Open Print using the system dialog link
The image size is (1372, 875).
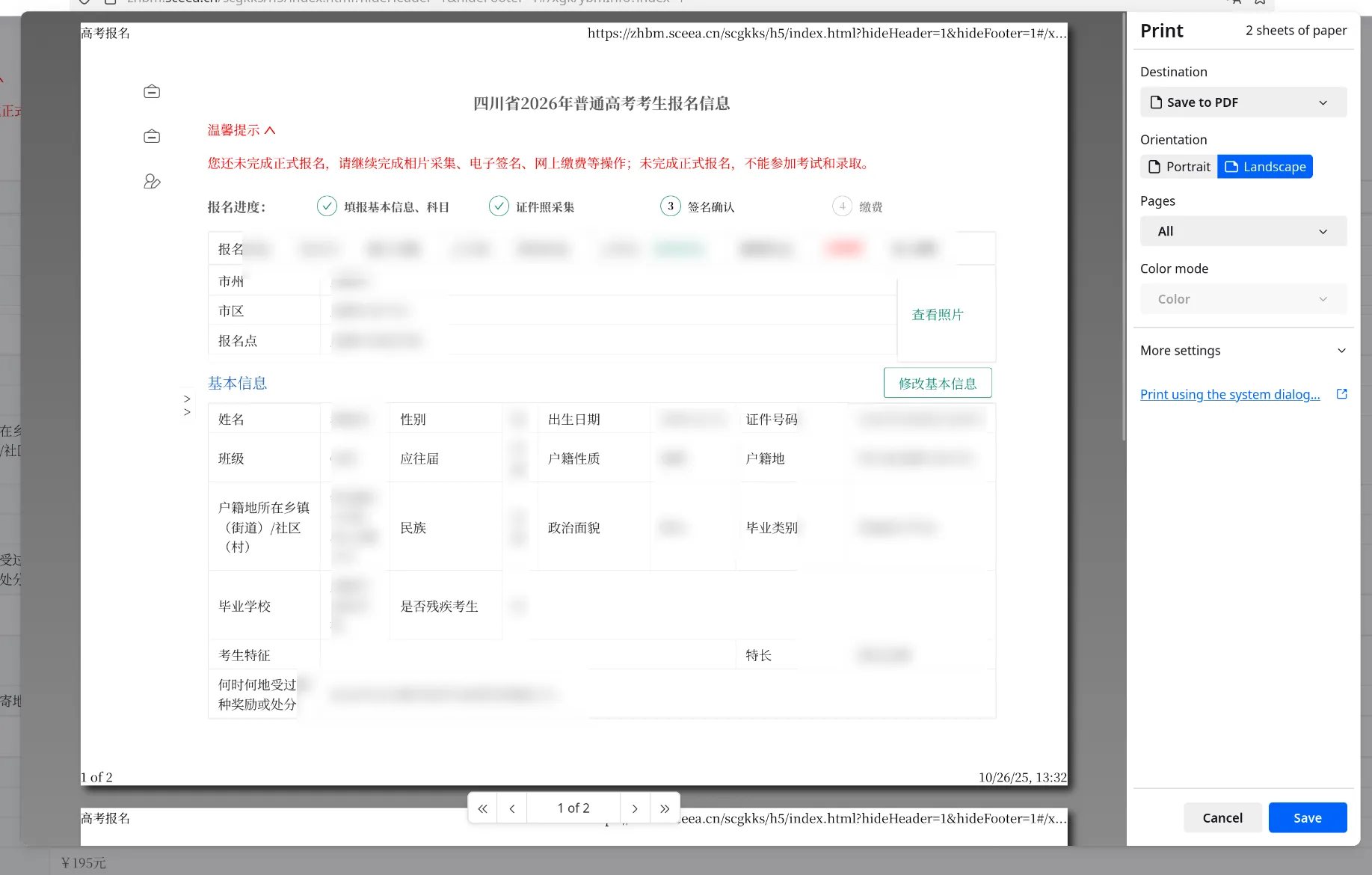1230,394
